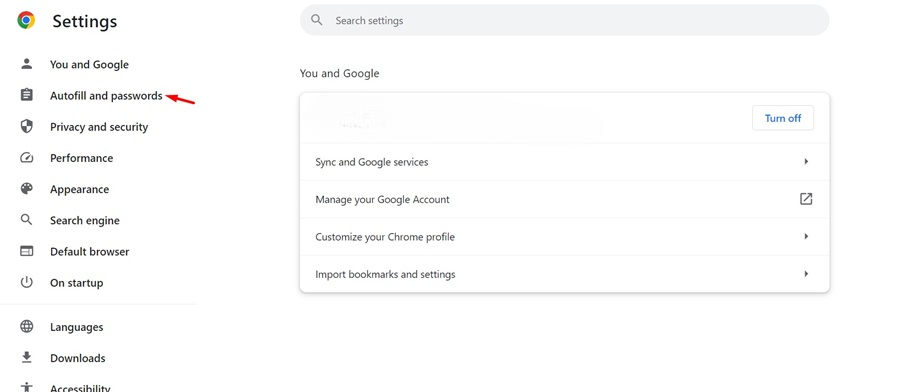Image resolution: width=900 pixels, height=392 pixels.
Task: Open Sync and Google services row
Action: (564, 162)
